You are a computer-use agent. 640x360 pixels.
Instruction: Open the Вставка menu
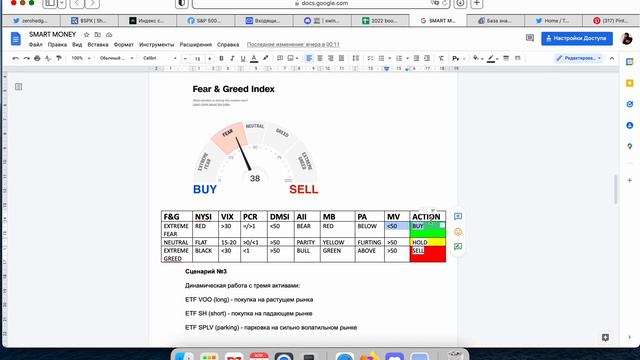tap(98, 44)
